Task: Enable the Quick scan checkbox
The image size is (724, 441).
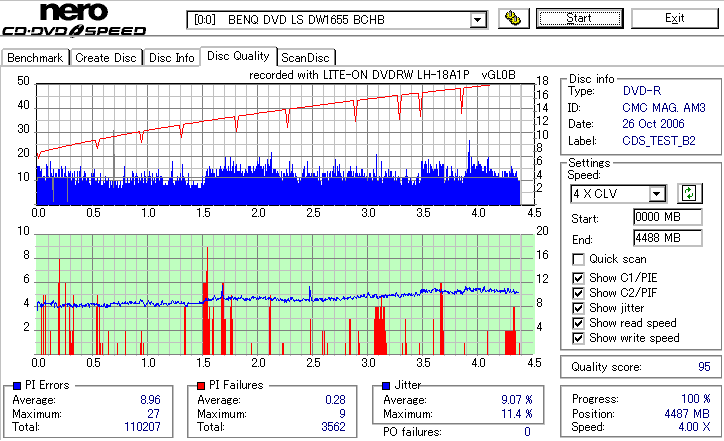Action: pyautogui.click(x=578, y=259)
